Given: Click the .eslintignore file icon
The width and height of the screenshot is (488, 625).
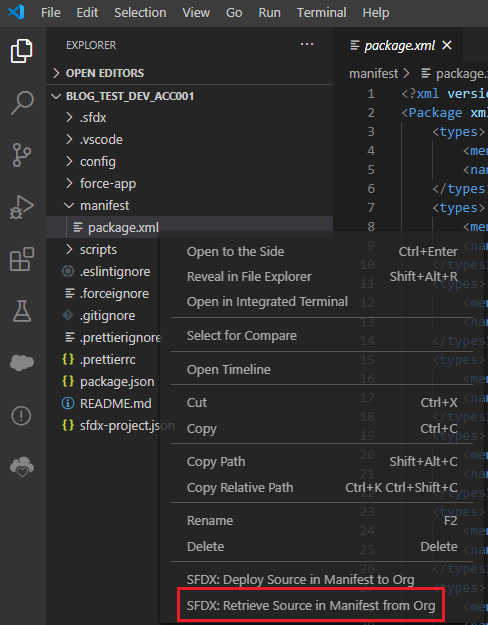Looking at the screenshot, I should (68, 271).
